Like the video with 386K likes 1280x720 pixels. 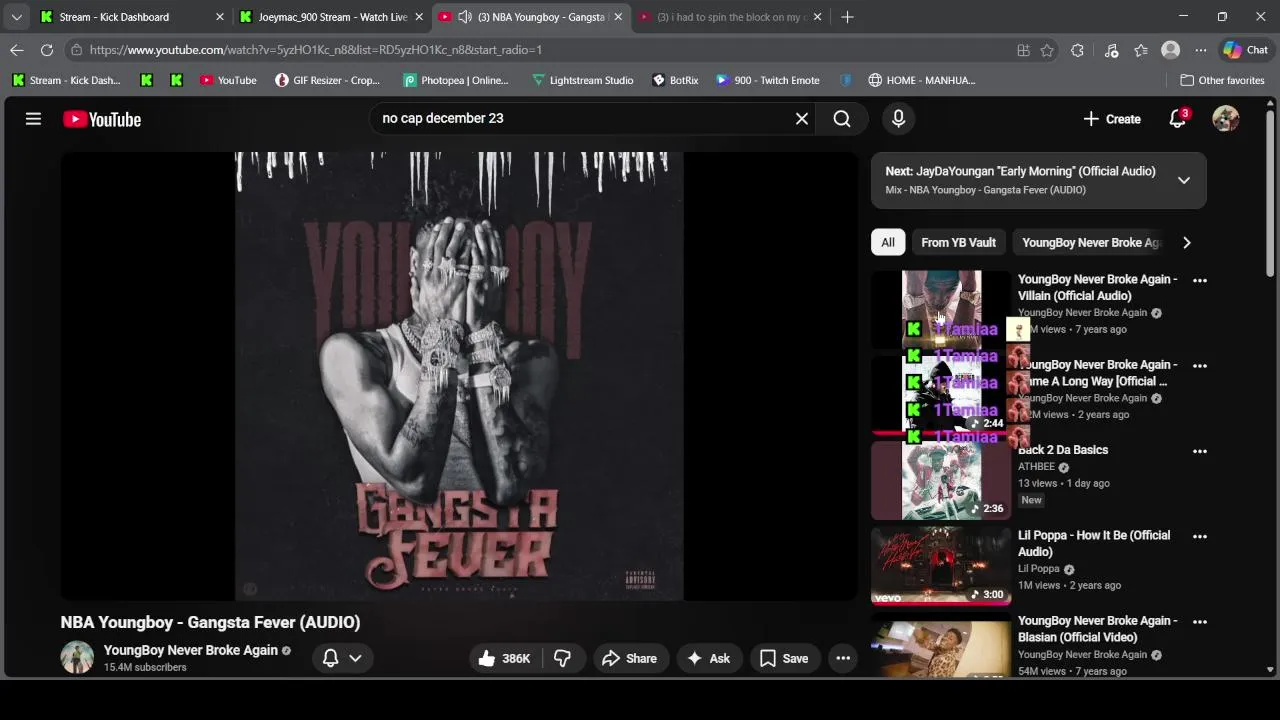click(505, 658)
